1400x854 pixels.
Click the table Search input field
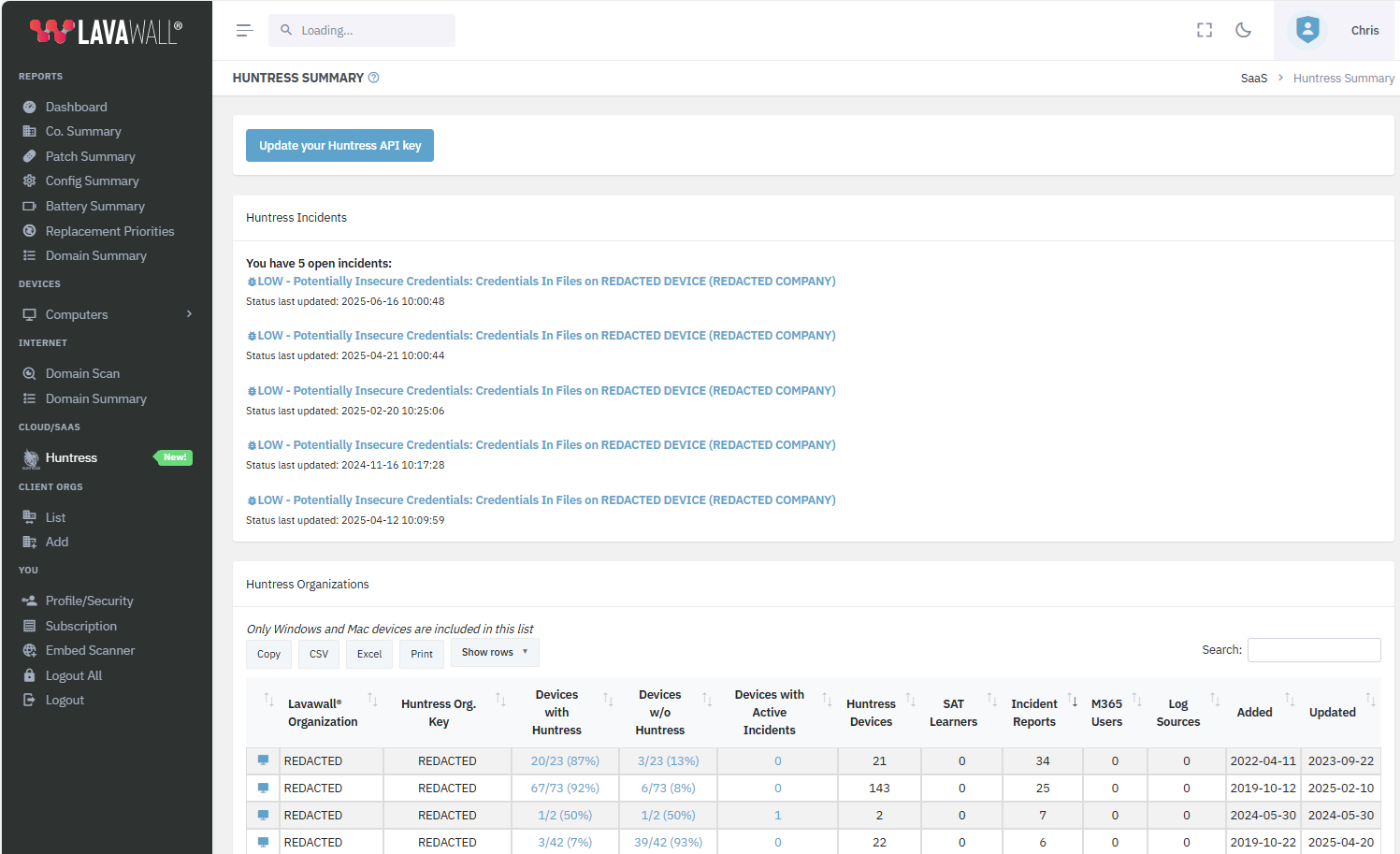point(1313,650)
